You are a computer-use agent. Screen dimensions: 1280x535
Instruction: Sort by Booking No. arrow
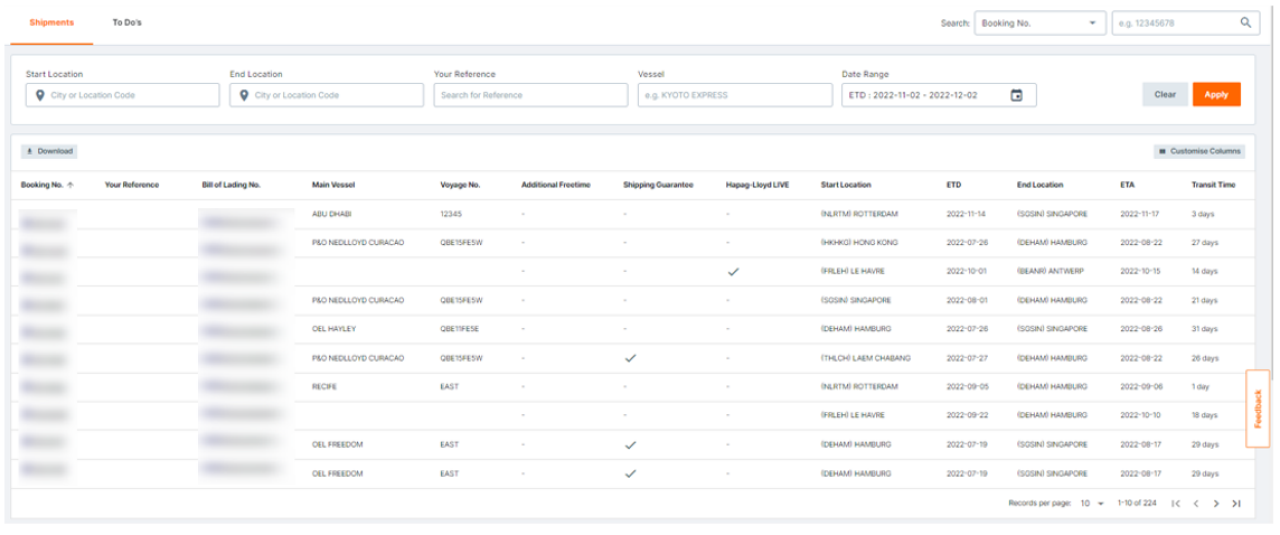click(70, 185)
